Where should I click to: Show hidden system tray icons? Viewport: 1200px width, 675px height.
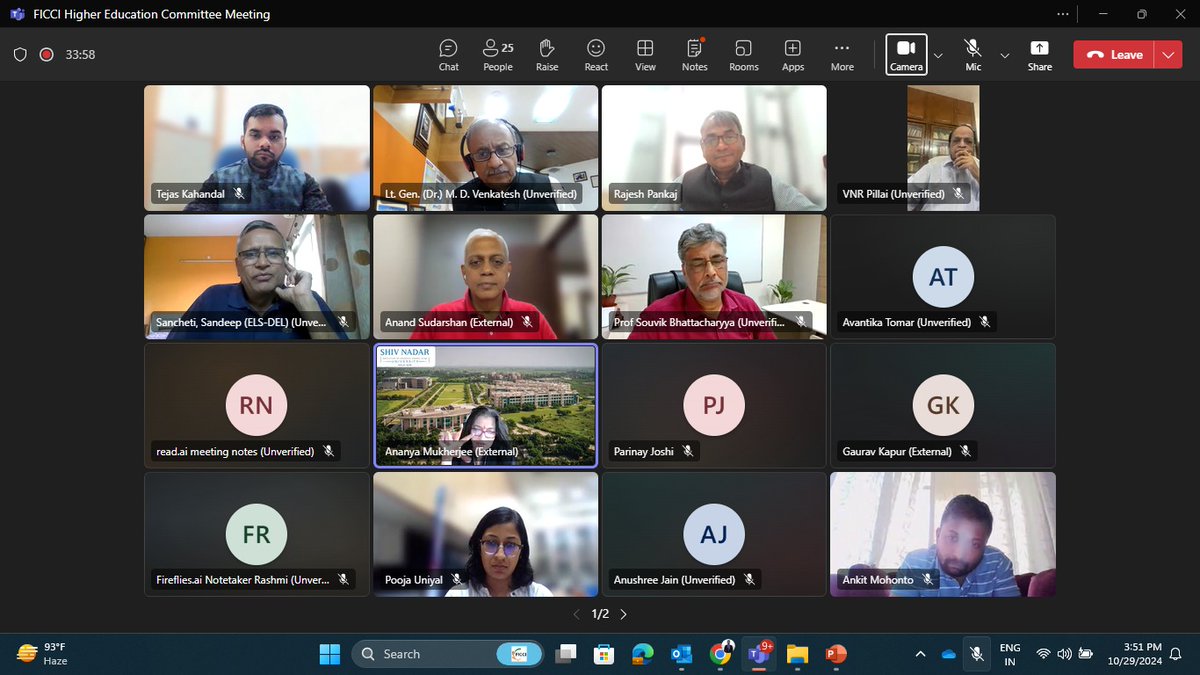pos(920,654)
